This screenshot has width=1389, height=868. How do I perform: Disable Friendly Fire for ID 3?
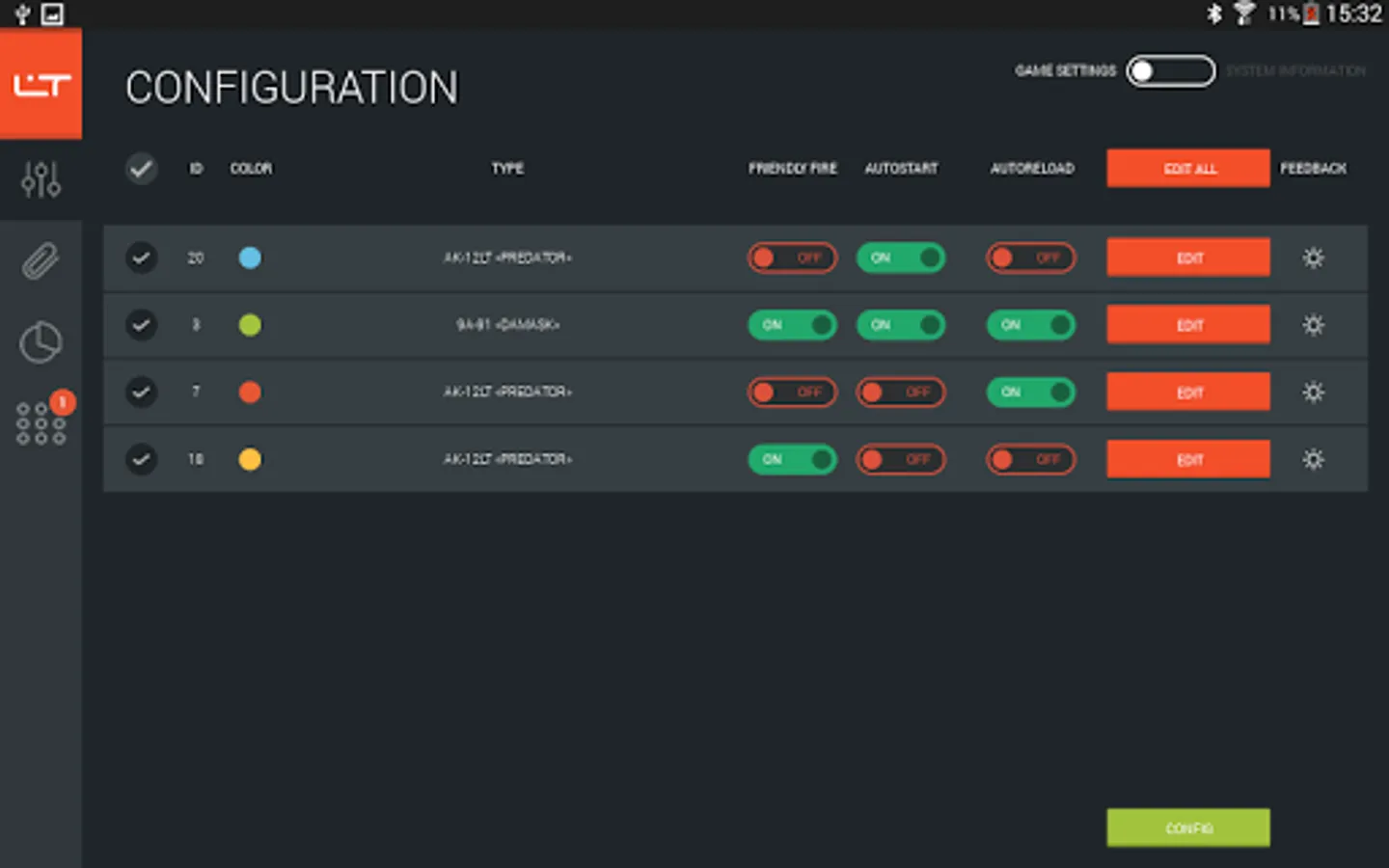coord(792,325)
